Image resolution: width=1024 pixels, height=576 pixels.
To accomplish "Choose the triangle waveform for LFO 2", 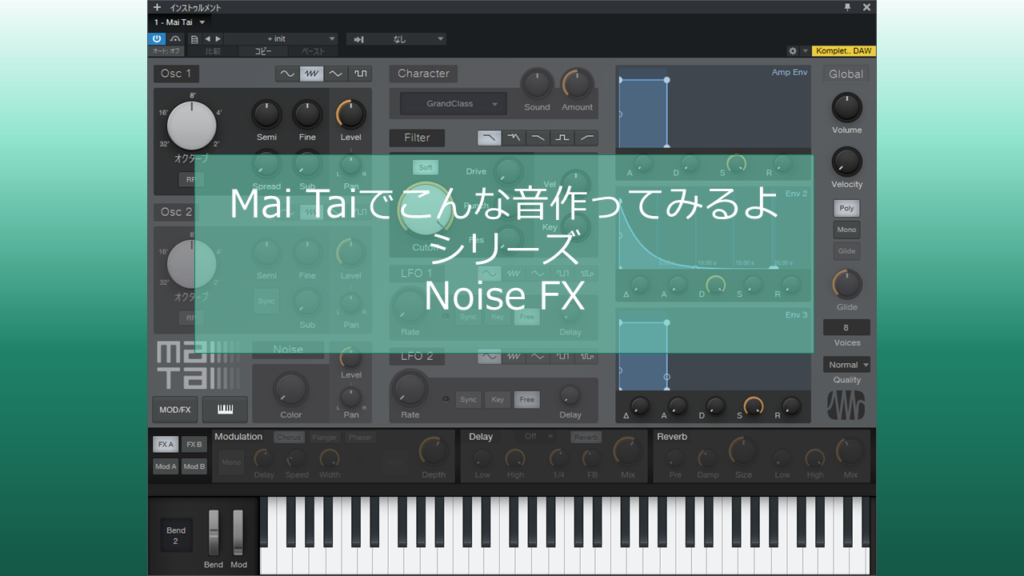I will coord(537,356).
